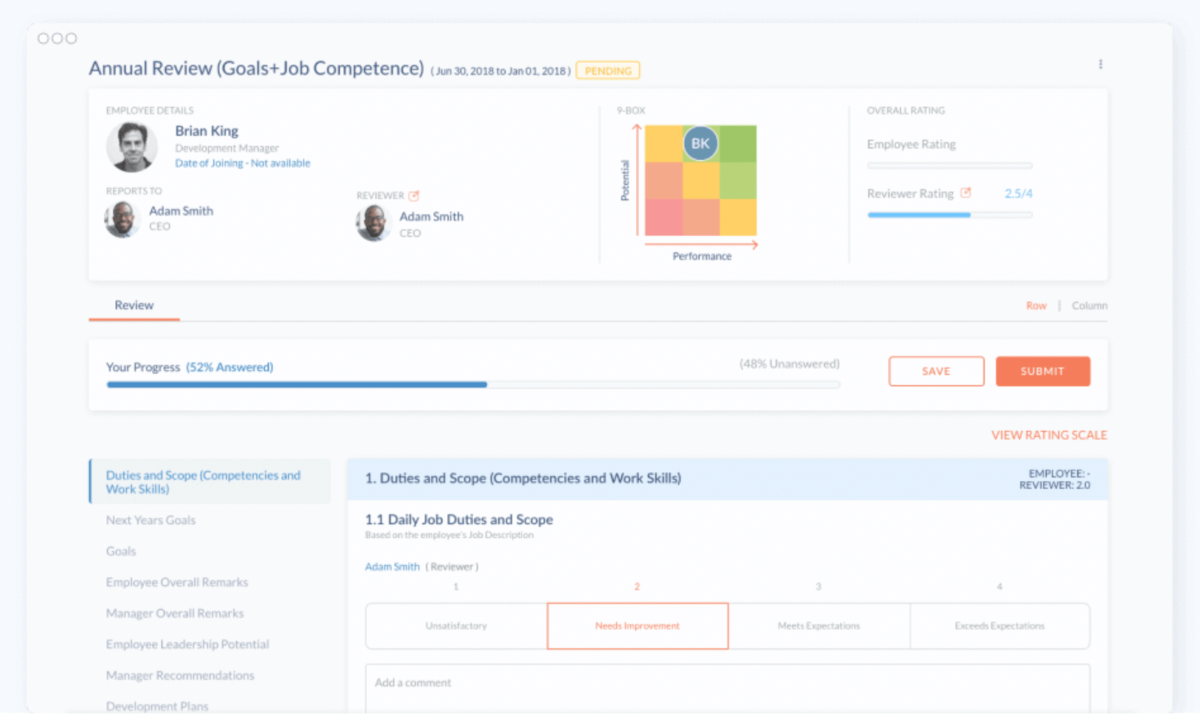
Task: Click Brian King's profile photo
Action: pyautogui.click(x=132, y=146)
